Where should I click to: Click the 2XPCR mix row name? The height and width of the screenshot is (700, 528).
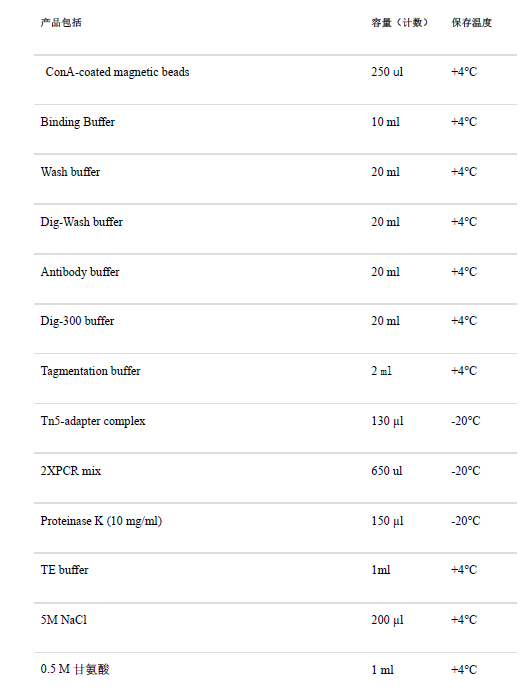[x=71, y=471]
